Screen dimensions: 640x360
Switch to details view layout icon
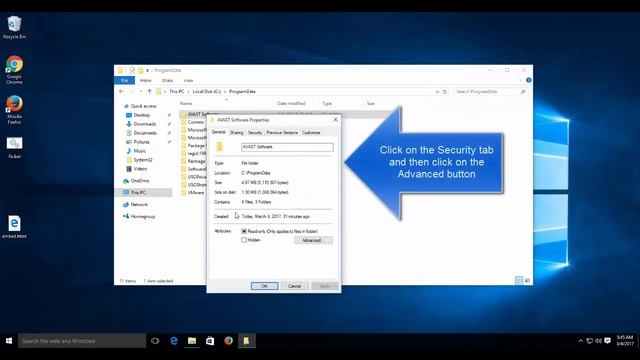(x=519, y=280)
